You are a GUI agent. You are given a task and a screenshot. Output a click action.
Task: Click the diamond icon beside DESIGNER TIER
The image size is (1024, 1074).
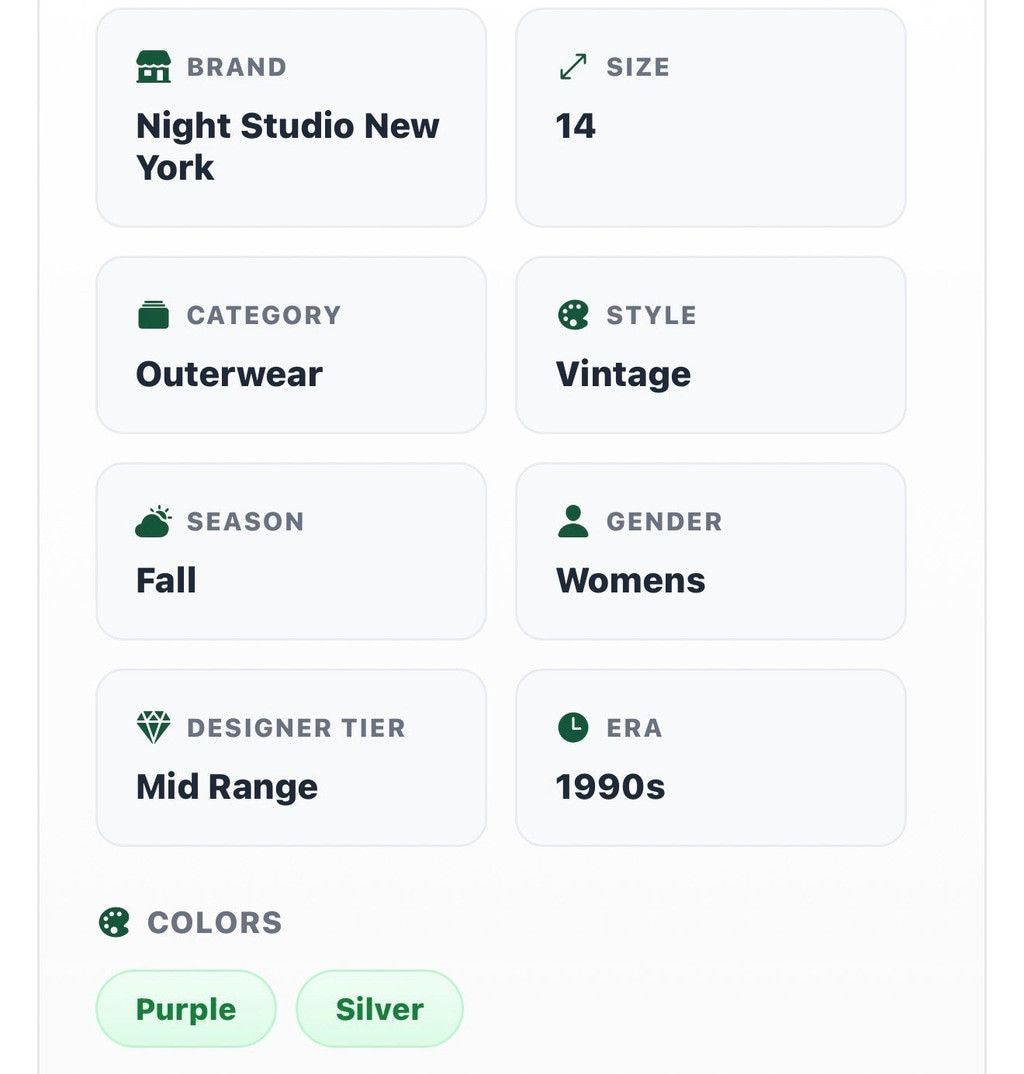153,727
